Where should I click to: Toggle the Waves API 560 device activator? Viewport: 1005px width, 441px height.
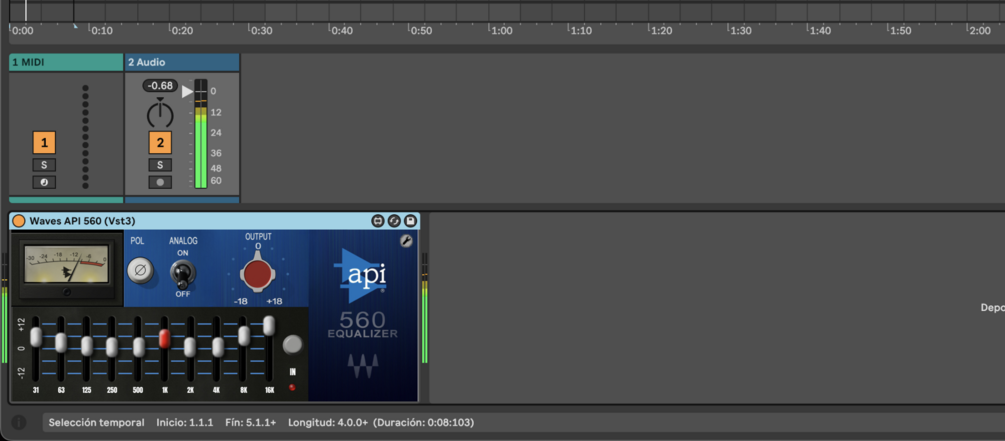pyautogui.click(x=19, y=221)
